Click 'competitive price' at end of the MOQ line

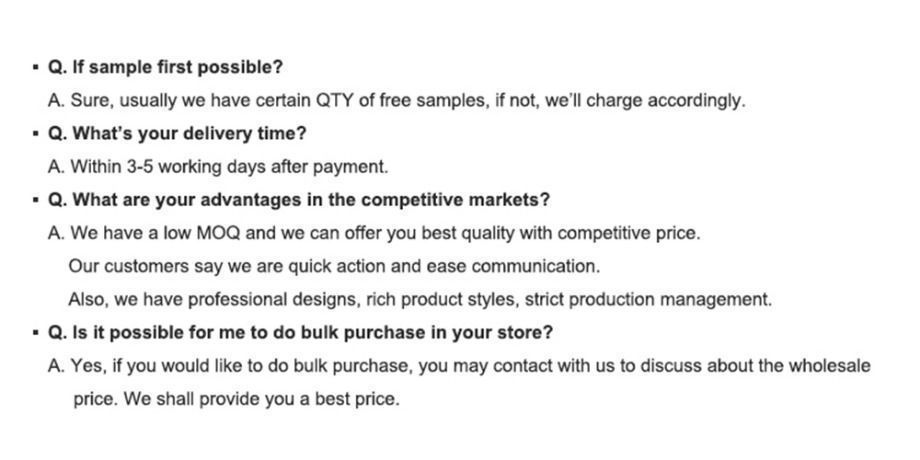coord(629,233)
